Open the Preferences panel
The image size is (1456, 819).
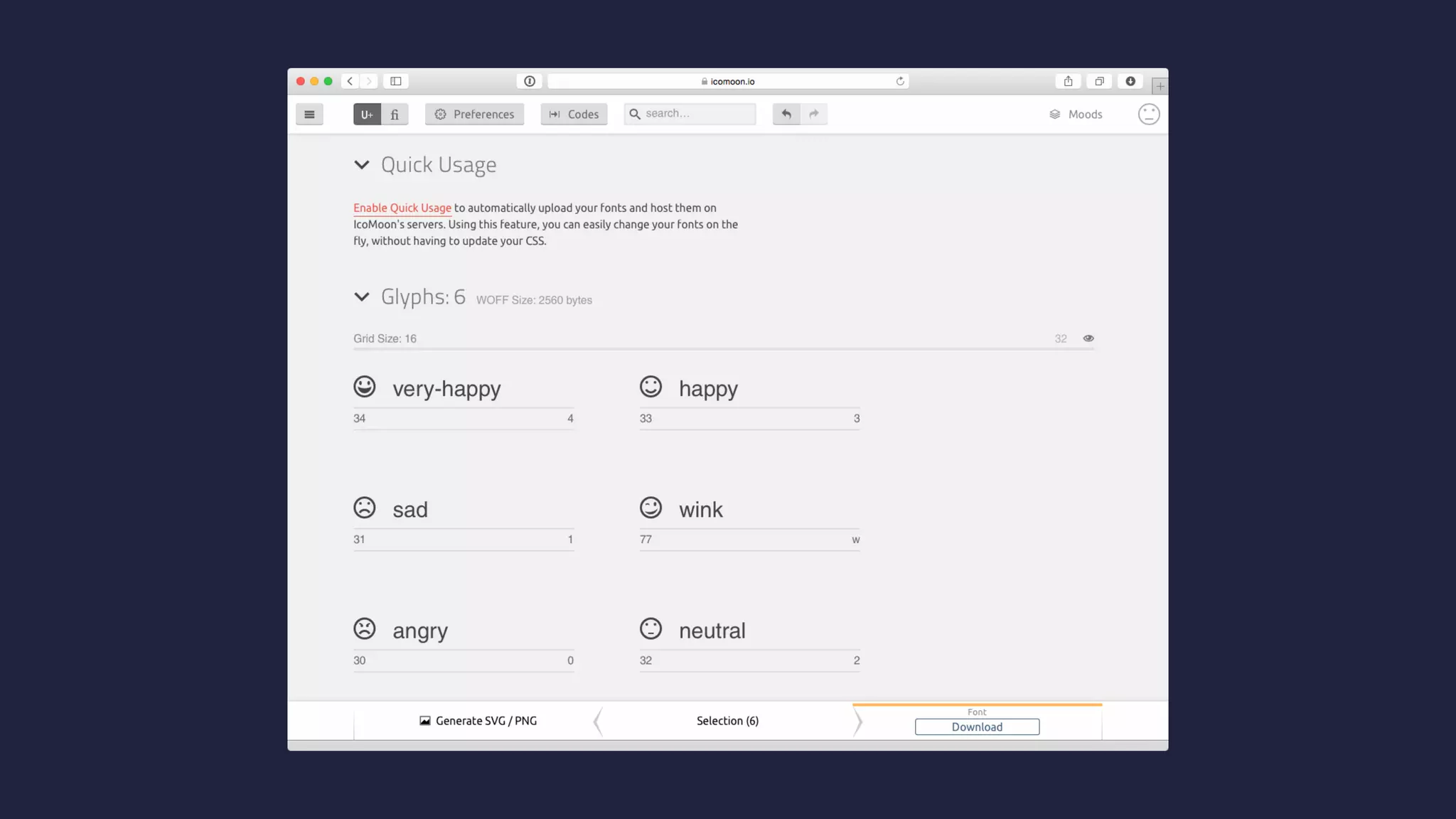[x=474, y=114]
